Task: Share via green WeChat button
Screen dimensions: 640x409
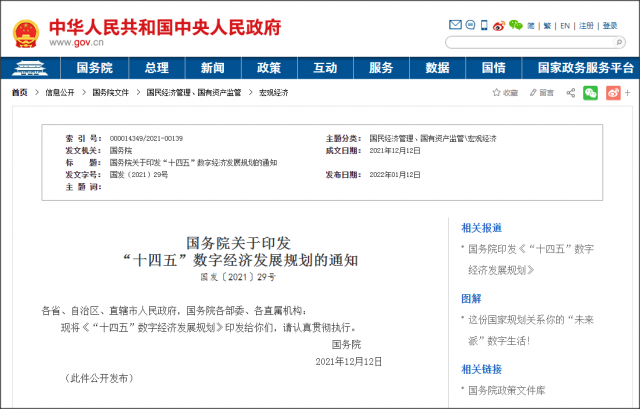Action: 590,93
